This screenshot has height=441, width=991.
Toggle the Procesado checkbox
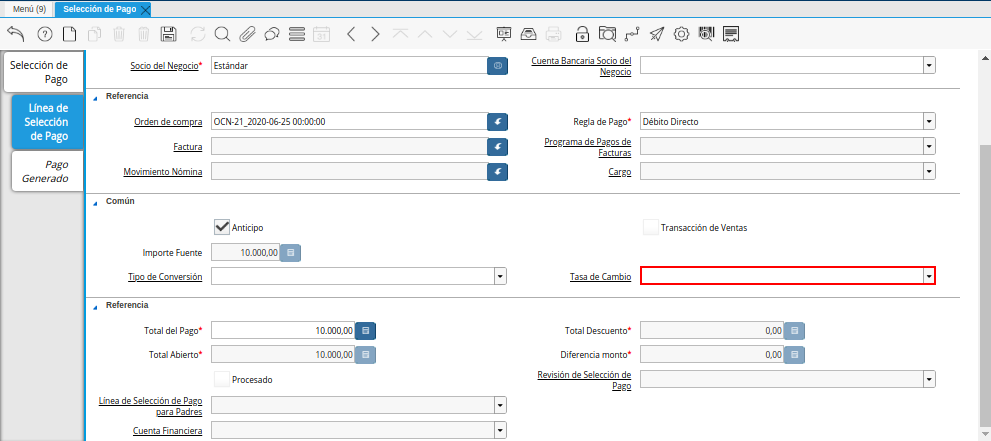pyautogui.click(x=222, y=379)
